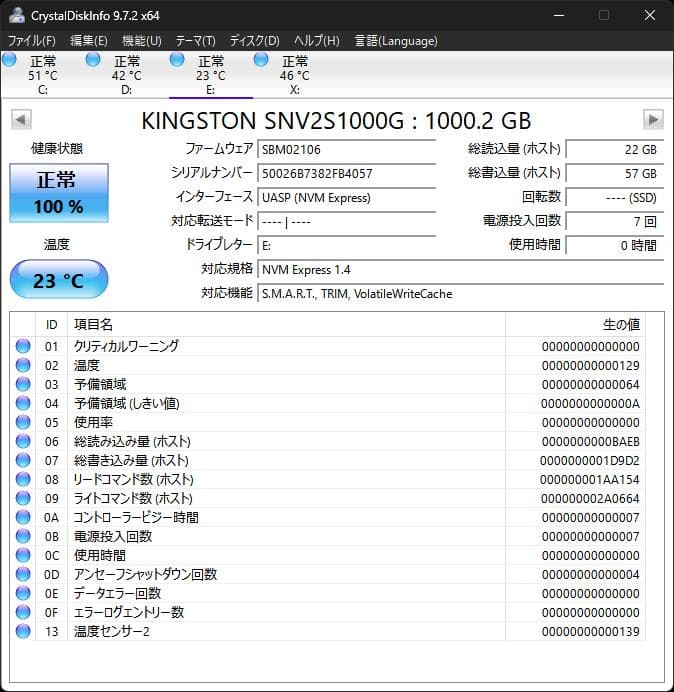Click status orb of 総書き込み量 (ホスト) row
674x692 pixels.
click(23, 460)
